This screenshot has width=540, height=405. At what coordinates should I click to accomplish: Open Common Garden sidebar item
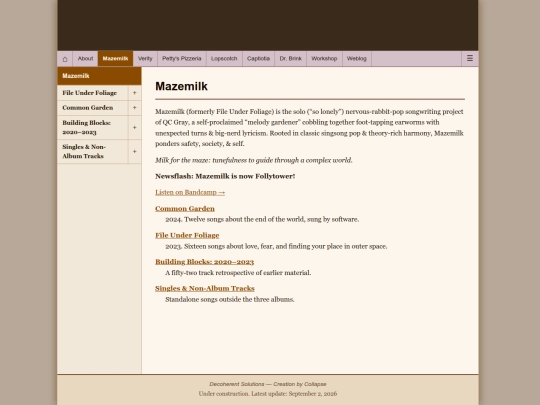coord(93,108)
